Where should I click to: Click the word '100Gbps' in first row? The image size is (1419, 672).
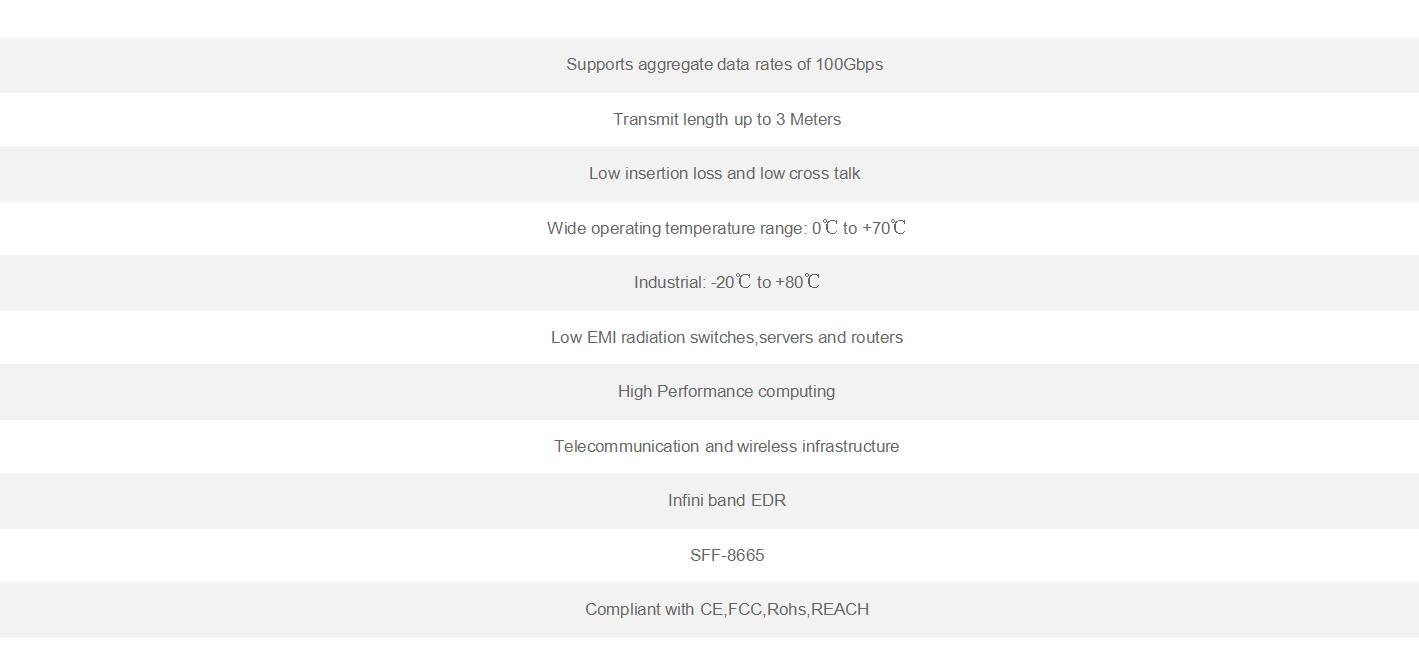849,65
